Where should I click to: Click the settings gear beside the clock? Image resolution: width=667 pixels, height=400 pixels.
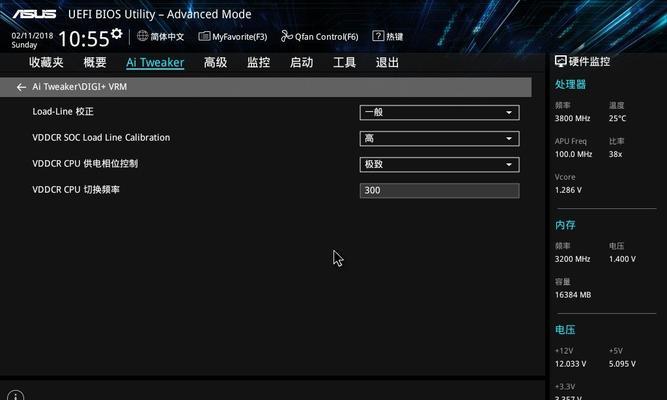click(x=117, y=34)
